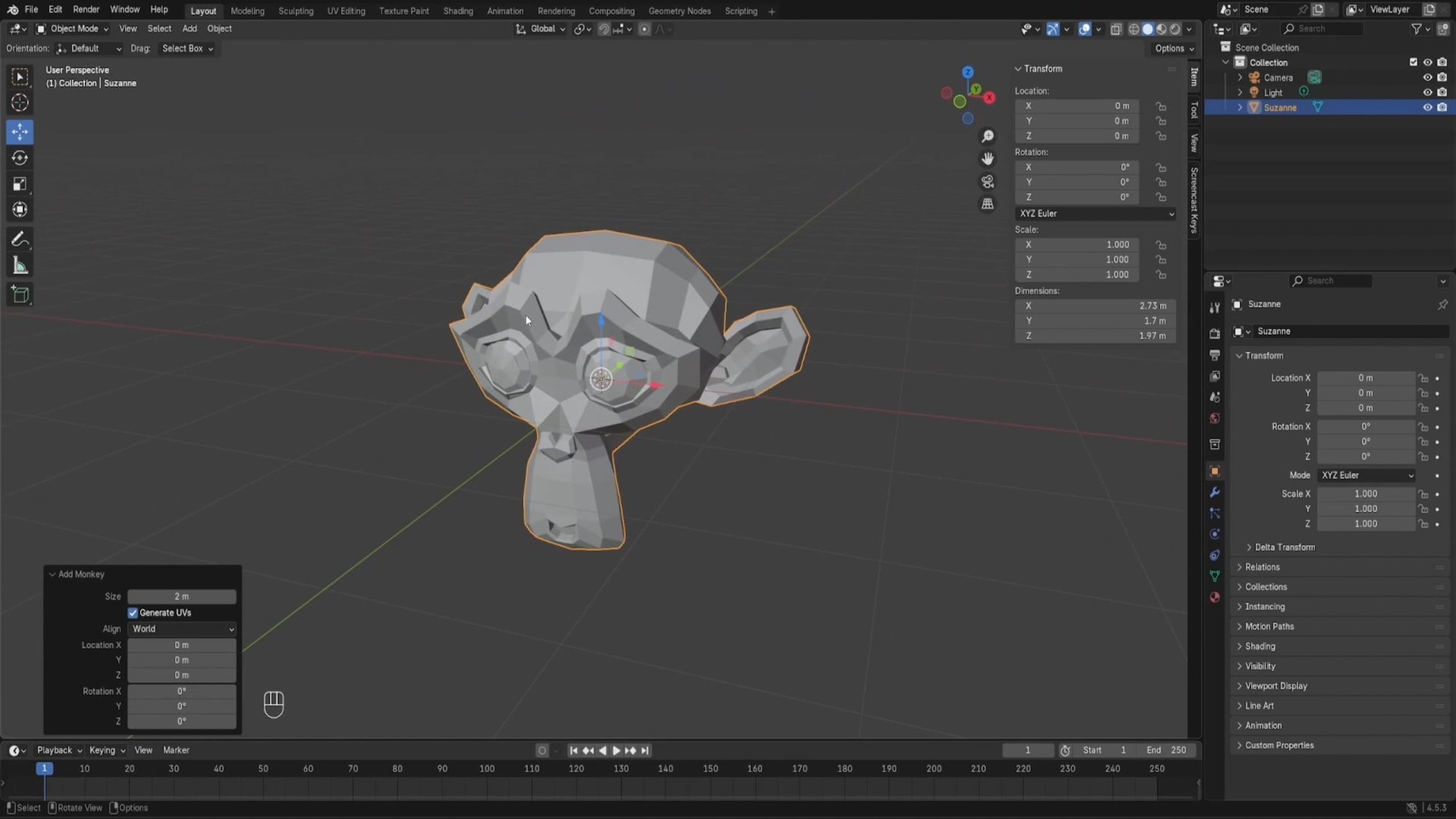This screenshot has width=1456, height=819.
Task: Click the End frame 250 field
Action: click(x=1166, y=750)
